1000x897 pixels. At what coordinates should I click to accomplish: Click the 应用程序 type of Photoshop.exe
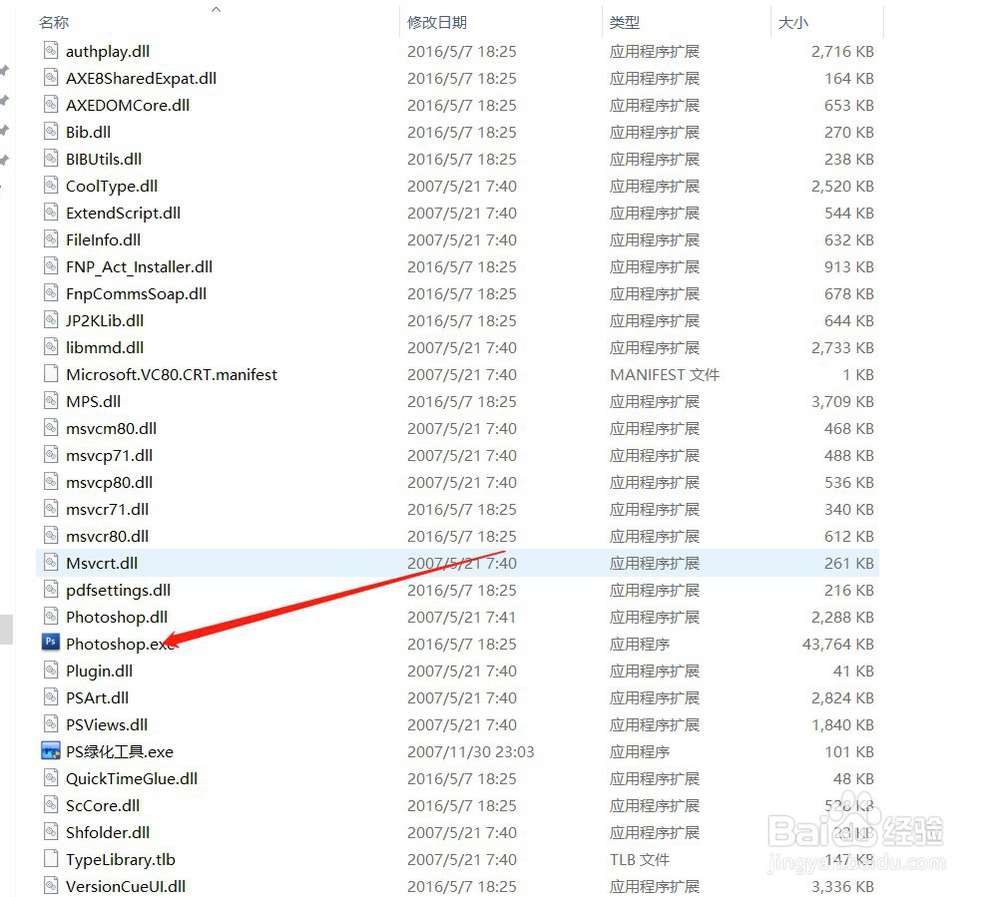point(640,644)
